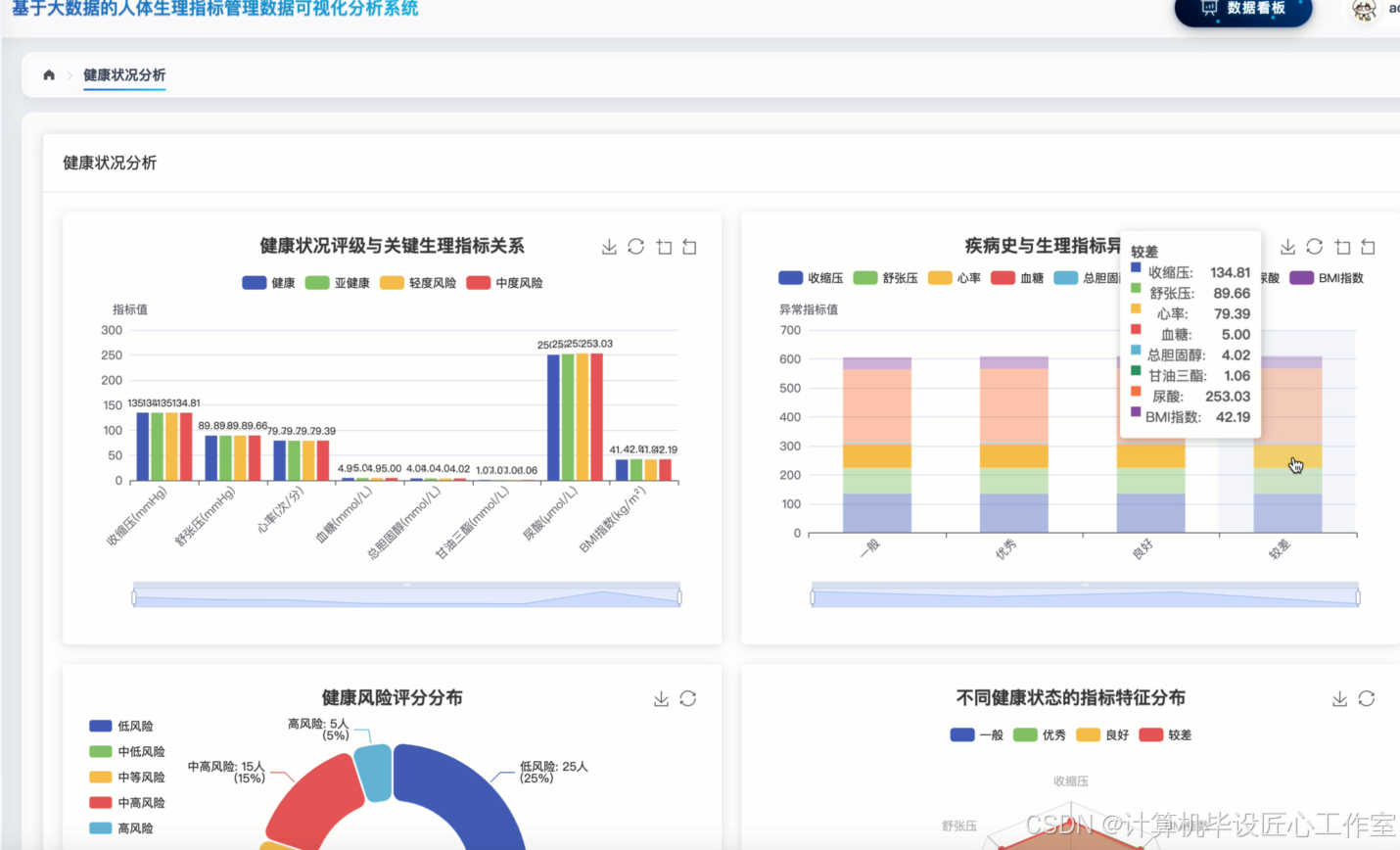Image resolution: width=1400 pixels, height=850 pixels.
Task: Click the 中高风险: 15人 pie label
Action: click(226, 773)
